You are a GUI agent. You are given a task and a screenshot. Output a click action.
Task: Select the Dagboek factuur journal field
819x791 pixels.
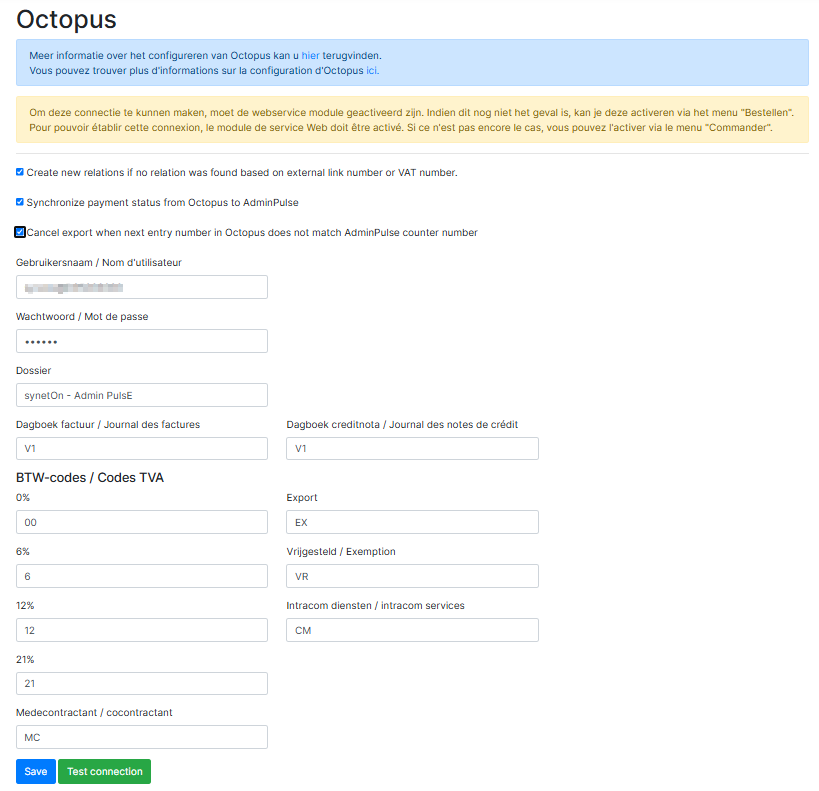pos(142,449)
